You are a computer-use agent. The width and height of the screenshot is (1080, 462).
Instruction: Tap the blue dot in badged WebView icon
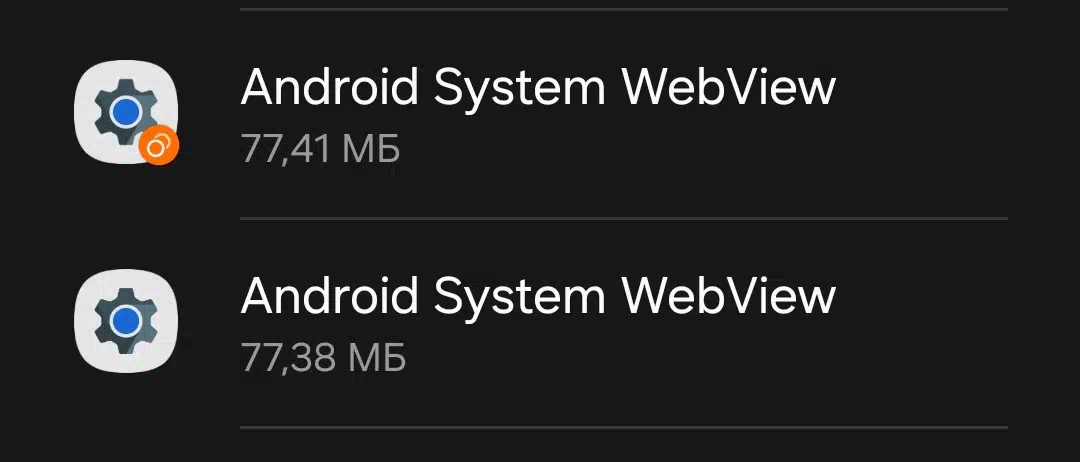click(x=125, y=112)
